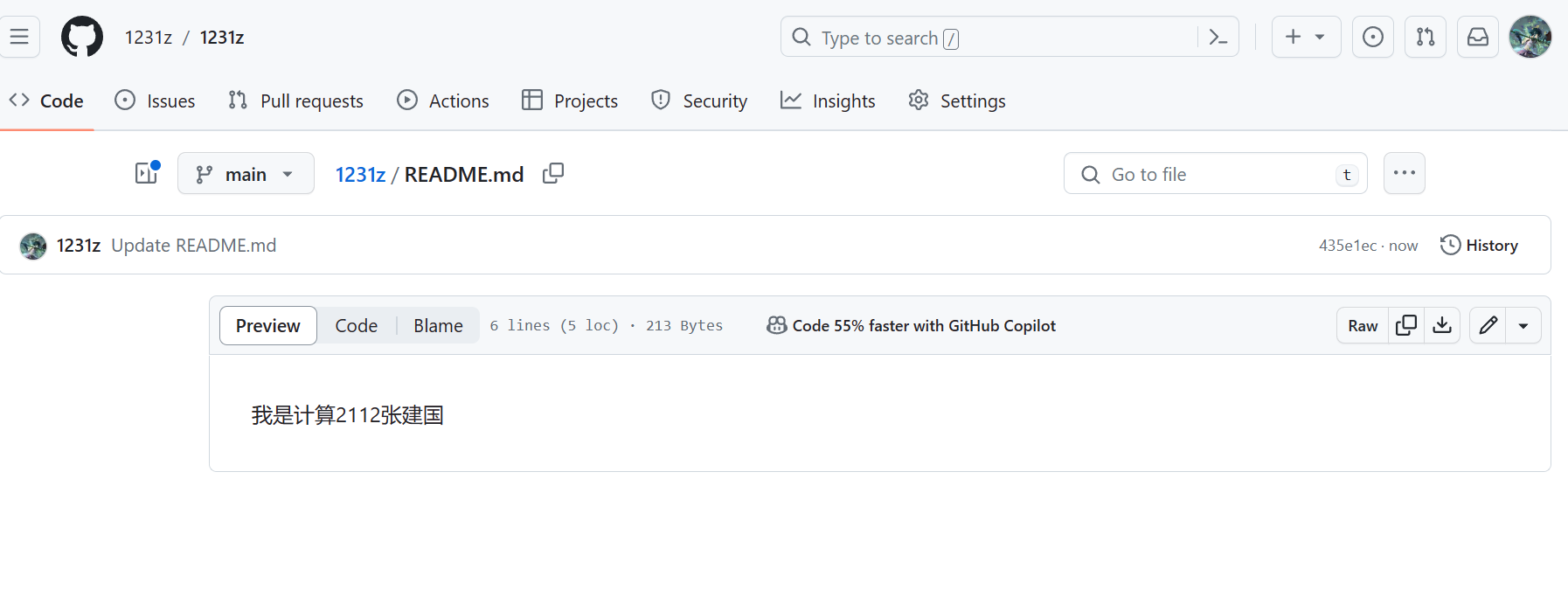This screenshot has width=1568, height=597.
Task: Open the command palette icon
Action: click(x=1218, y=38)
